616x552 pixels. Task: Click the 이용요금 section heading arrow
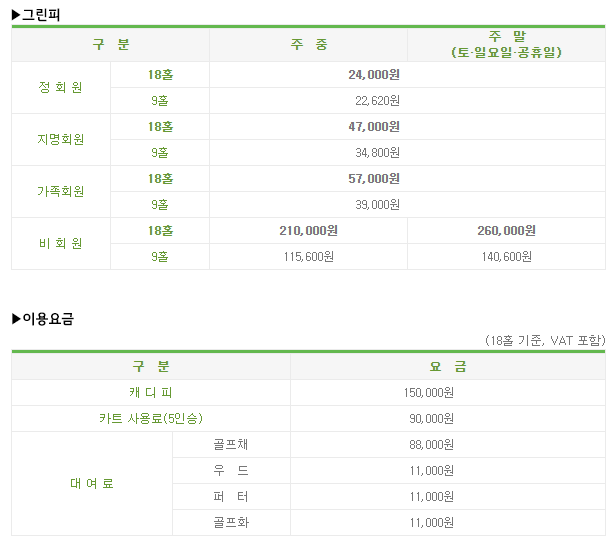click(x=16, y=319)
